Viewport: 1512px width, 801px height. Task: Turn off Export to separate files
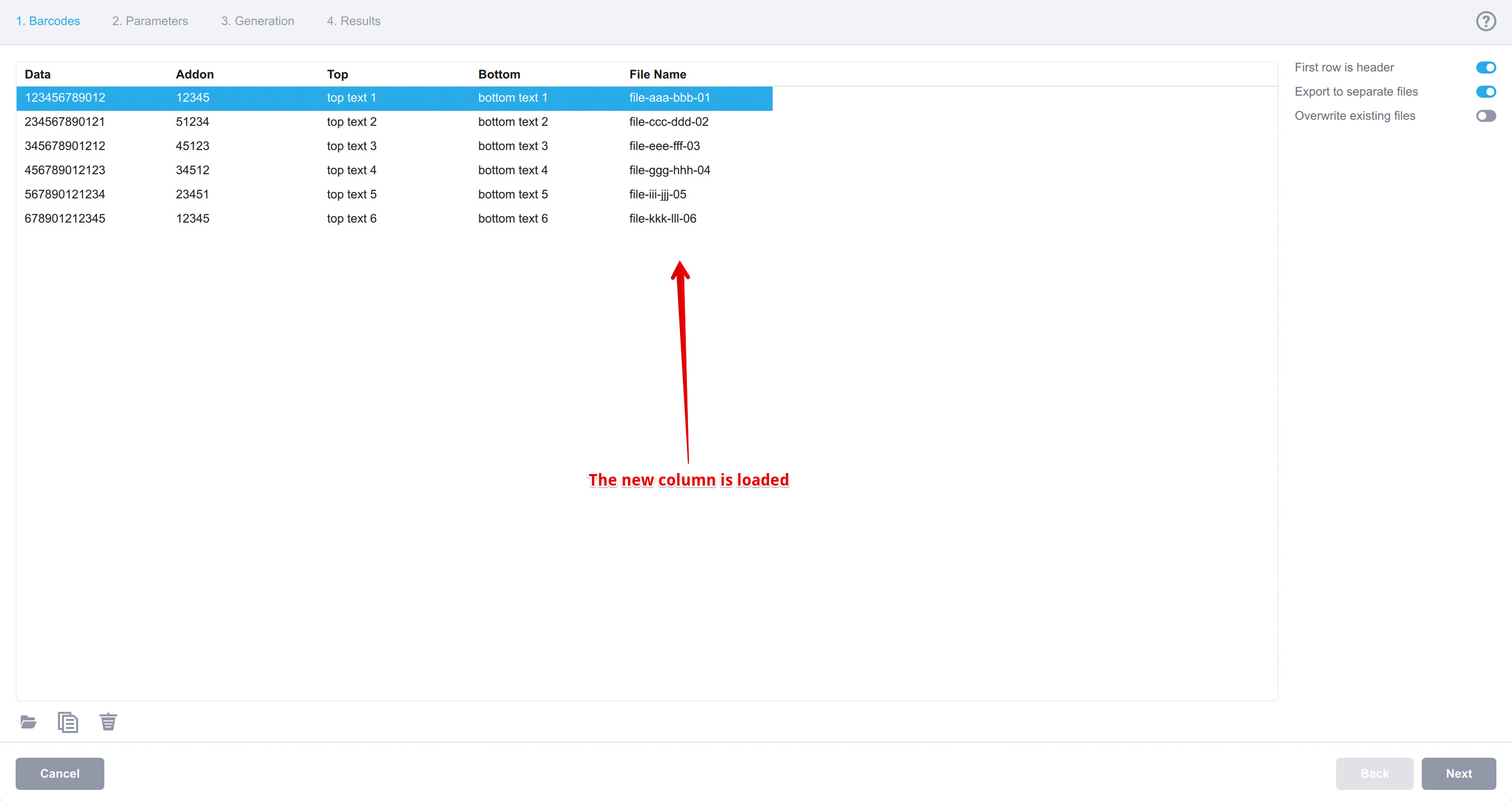pyautogui.click(x=1486, y=92)
